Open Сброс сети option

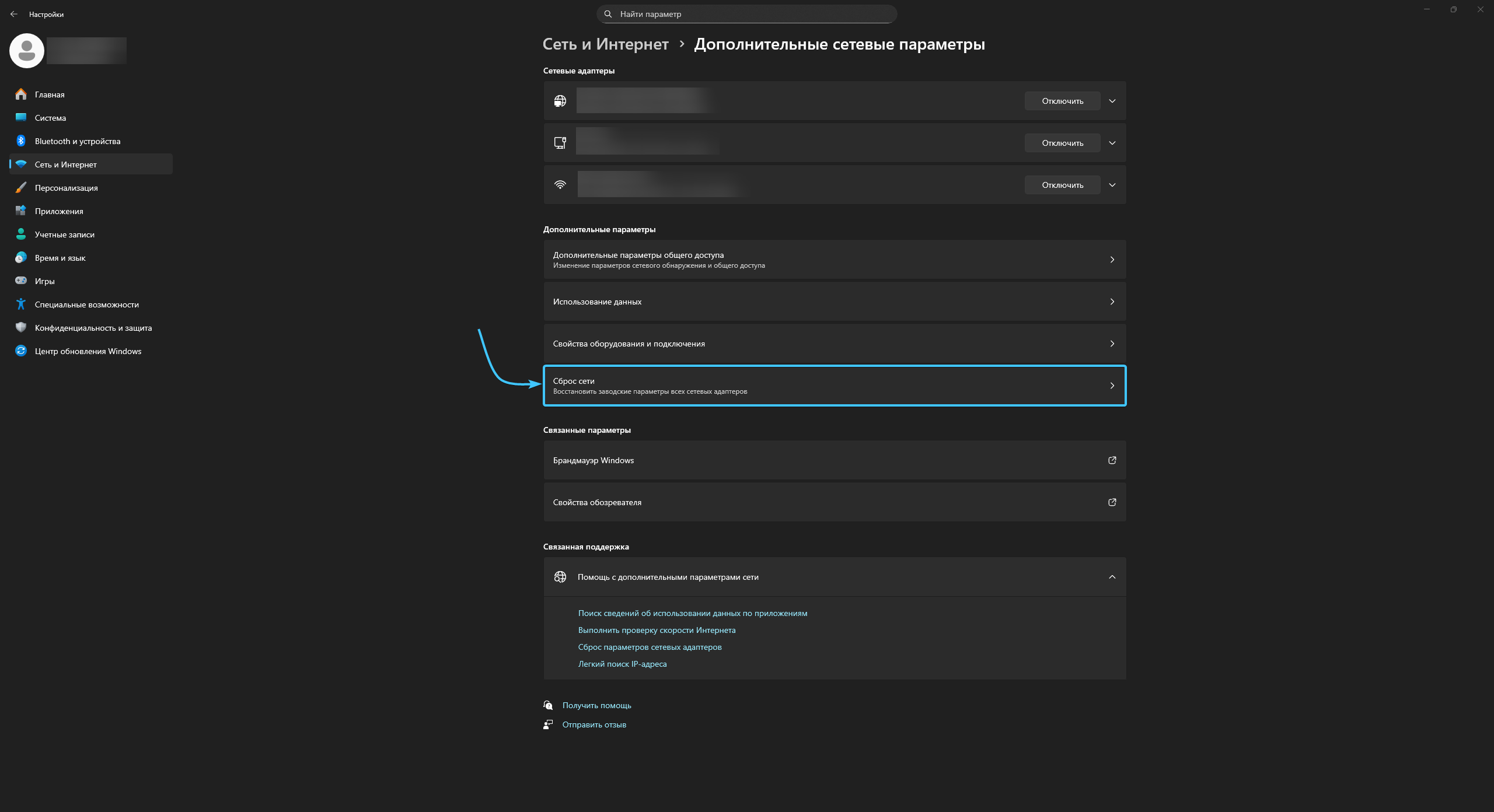pyautogui.click(x=834, y=386)
